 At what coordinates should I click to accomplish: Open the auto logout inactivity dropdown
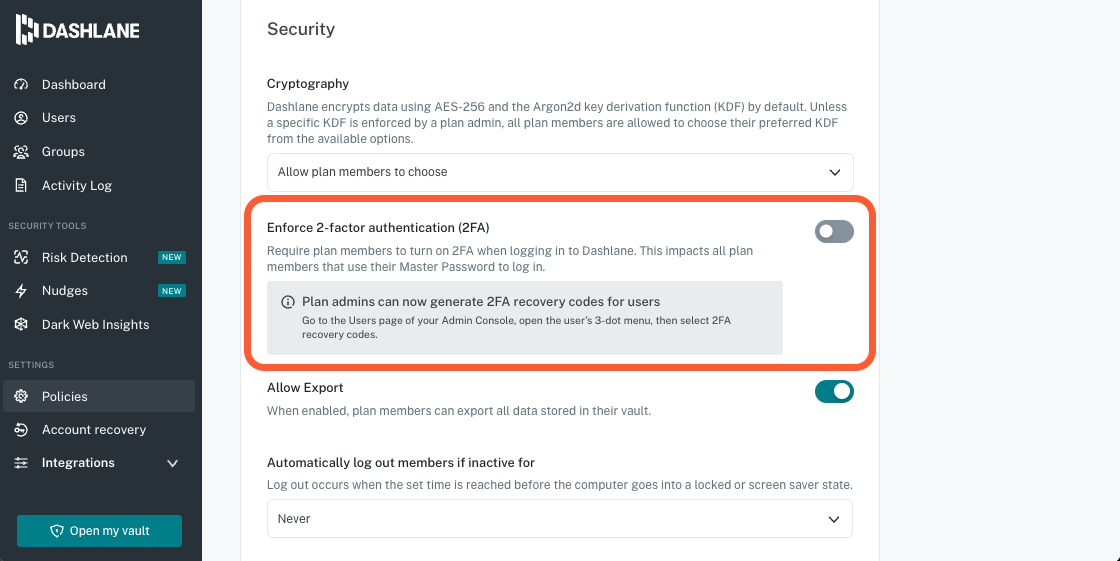[x=560, y=519]
